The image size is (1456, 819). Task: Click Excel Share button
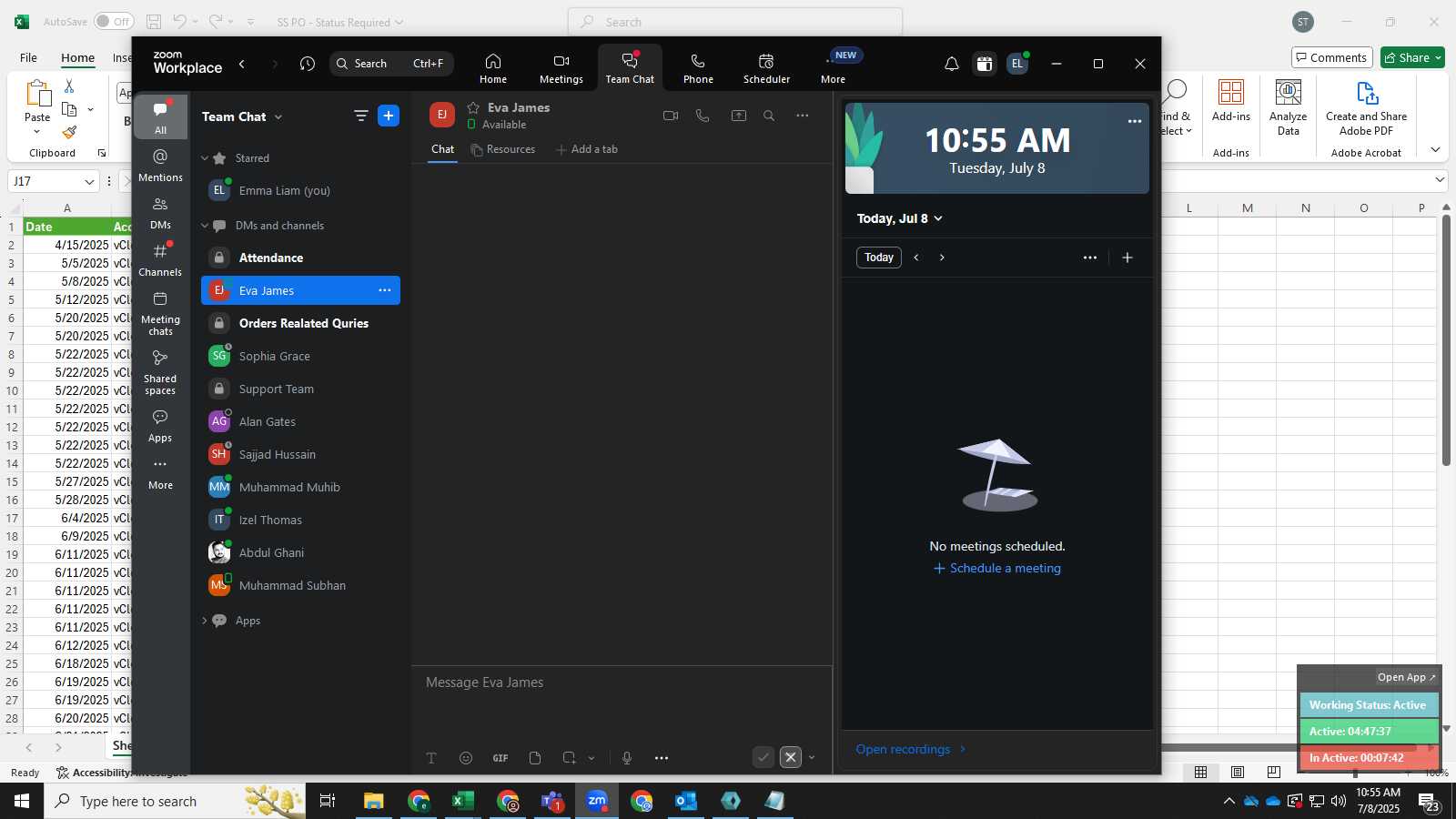click(x=1412, y=57)
